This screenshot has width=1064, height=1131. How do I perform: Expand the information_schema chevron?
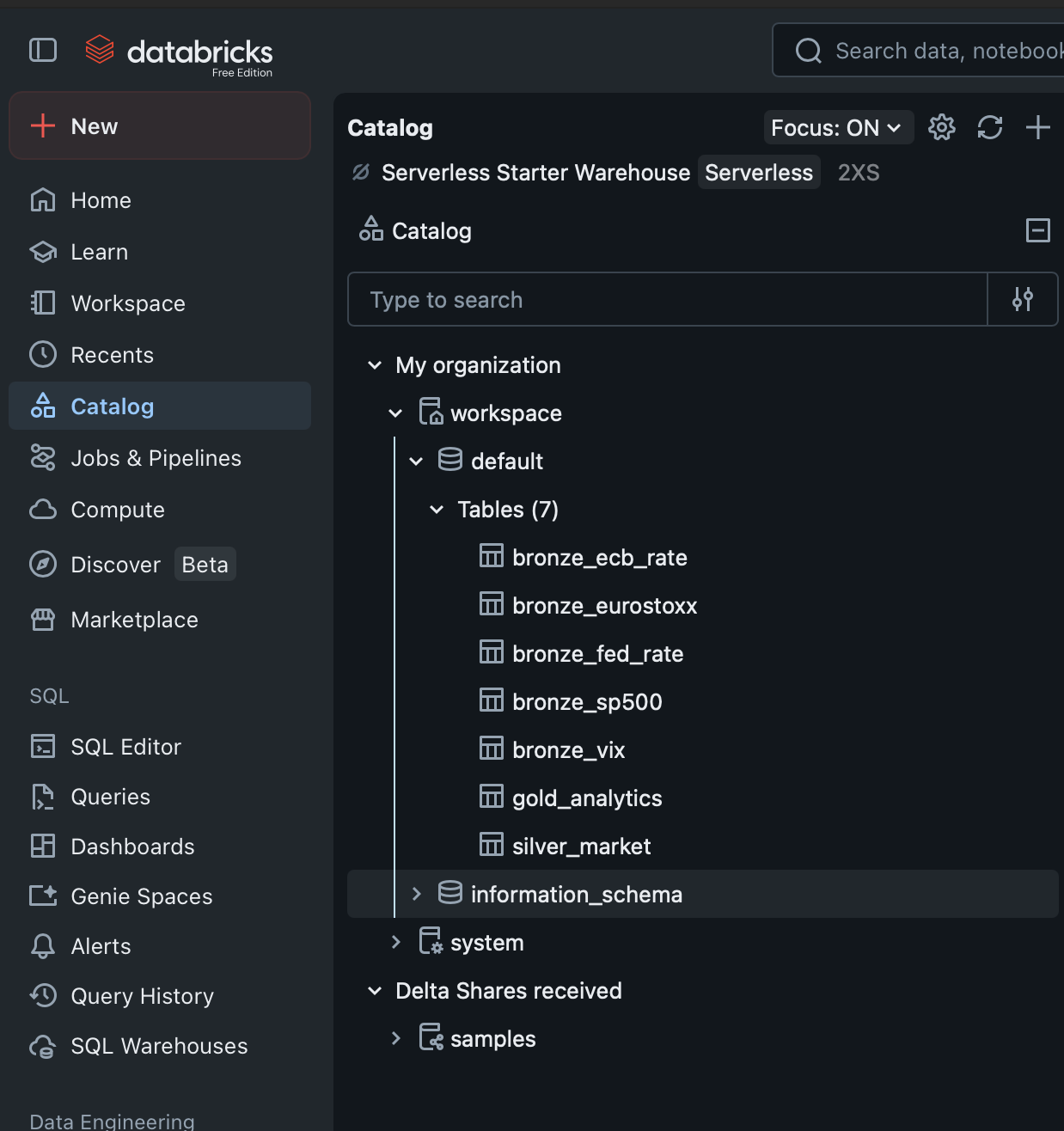pyautogui.click(x=416, y=894)
